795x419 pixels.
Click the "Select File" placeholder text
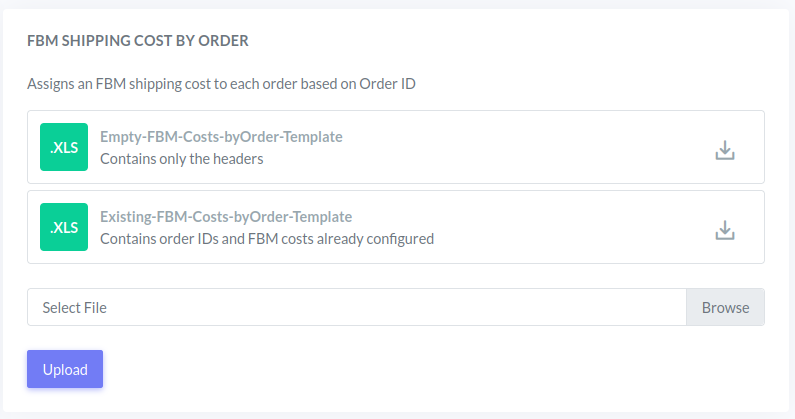coord(75,307)
